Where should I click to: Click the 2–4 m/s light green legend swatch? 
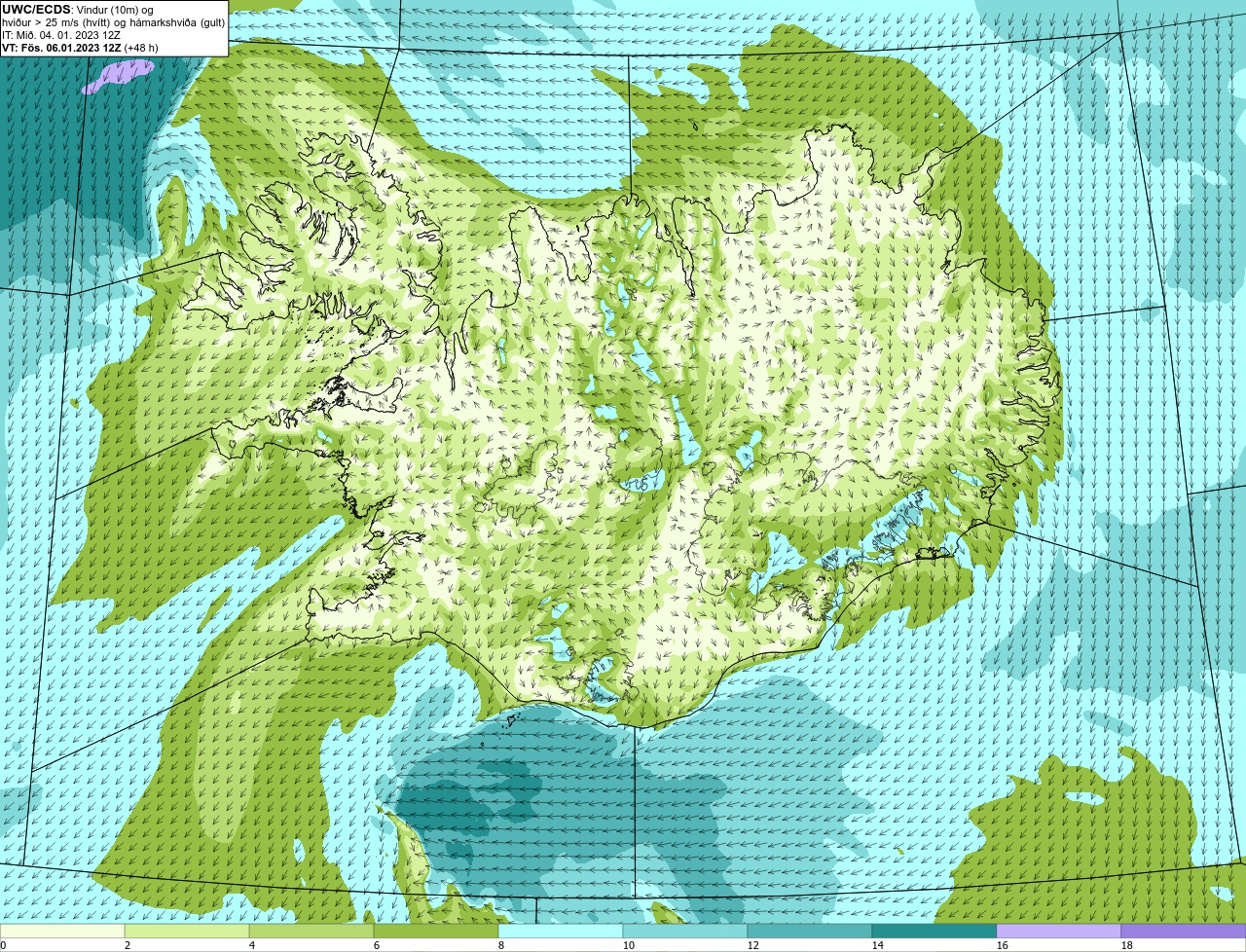click(187, 931)
